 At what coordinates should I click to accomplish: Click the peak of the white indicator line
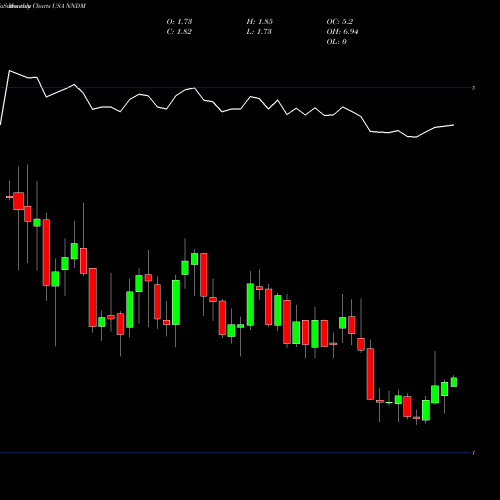(x=9, y=71)
